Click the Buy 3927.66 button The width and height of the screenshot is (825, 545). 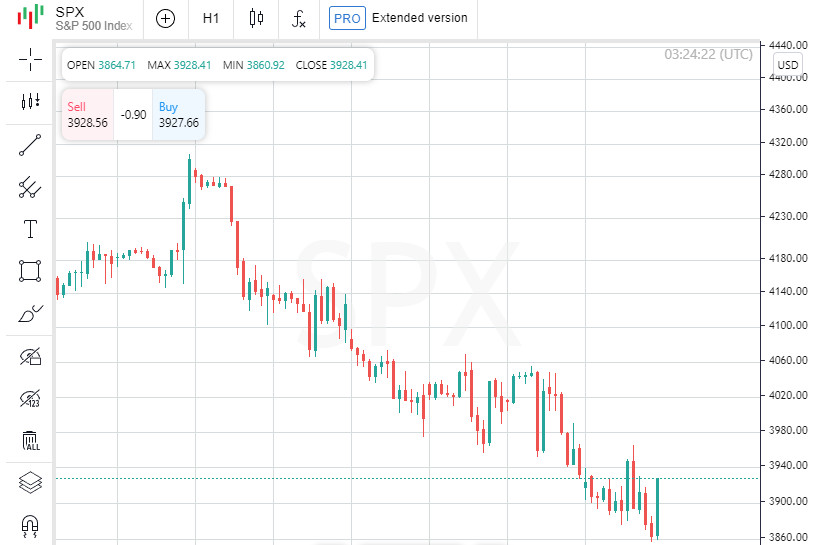[x=179, y=115]
